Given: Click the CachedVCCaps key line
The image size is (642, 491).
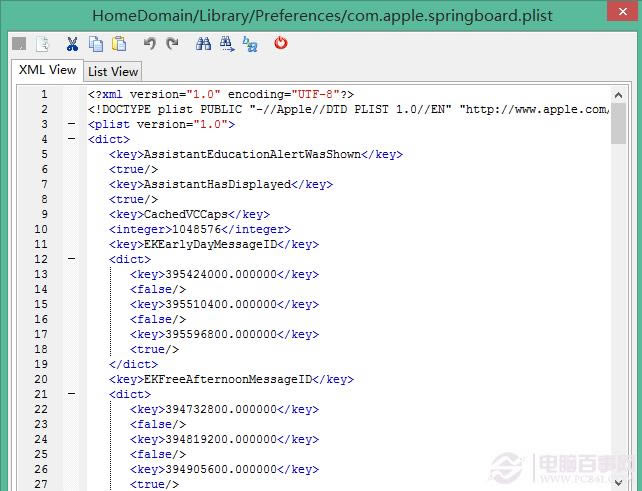Looking at the screenshot, I should [189, 214].
